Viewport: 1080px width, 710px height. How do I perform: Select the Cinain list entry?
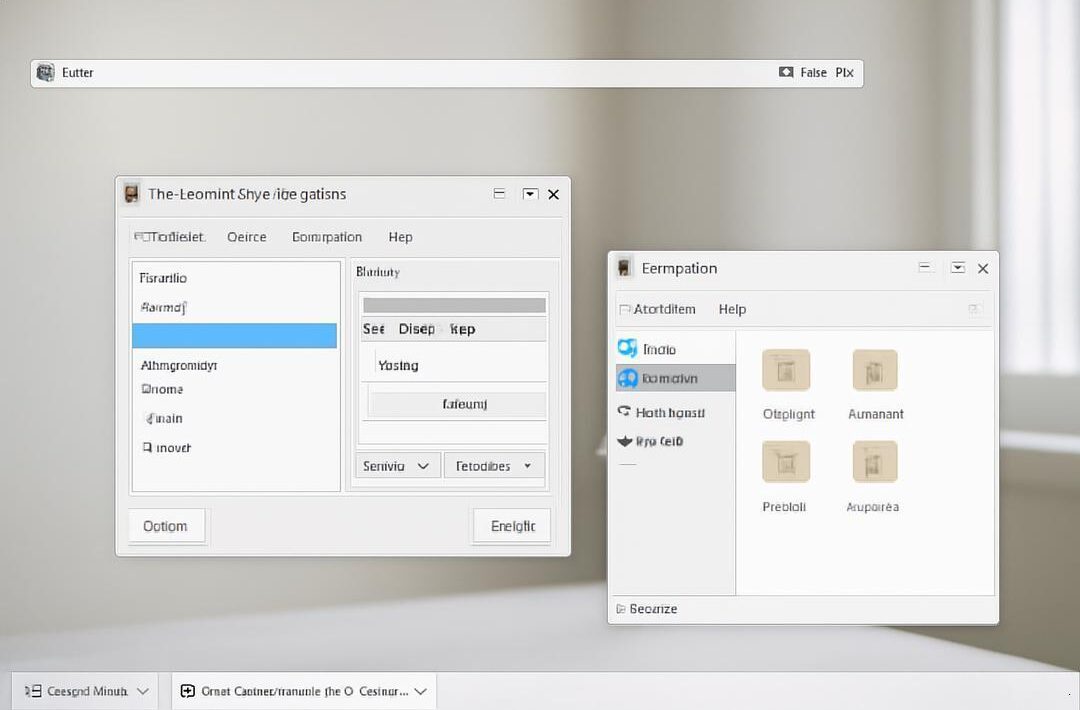pos(164,418)
